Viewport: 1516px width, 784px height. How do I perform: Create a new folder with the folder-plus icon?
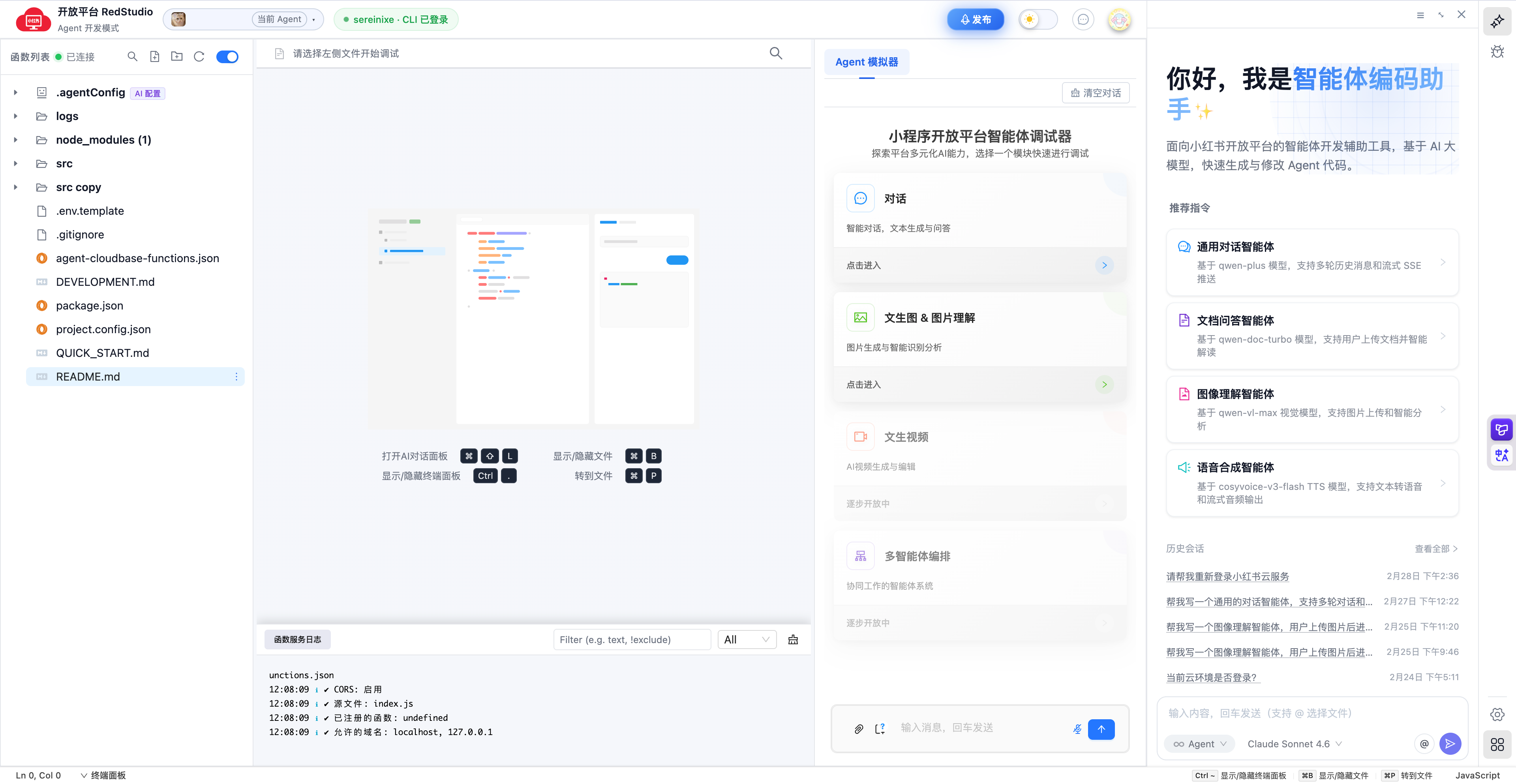click(x=176, y=56)
